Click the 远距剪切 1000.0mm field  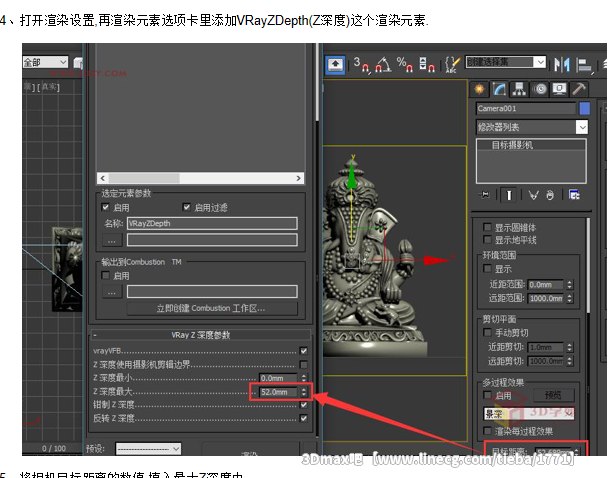pyautogui.click(x=546, y=361)
